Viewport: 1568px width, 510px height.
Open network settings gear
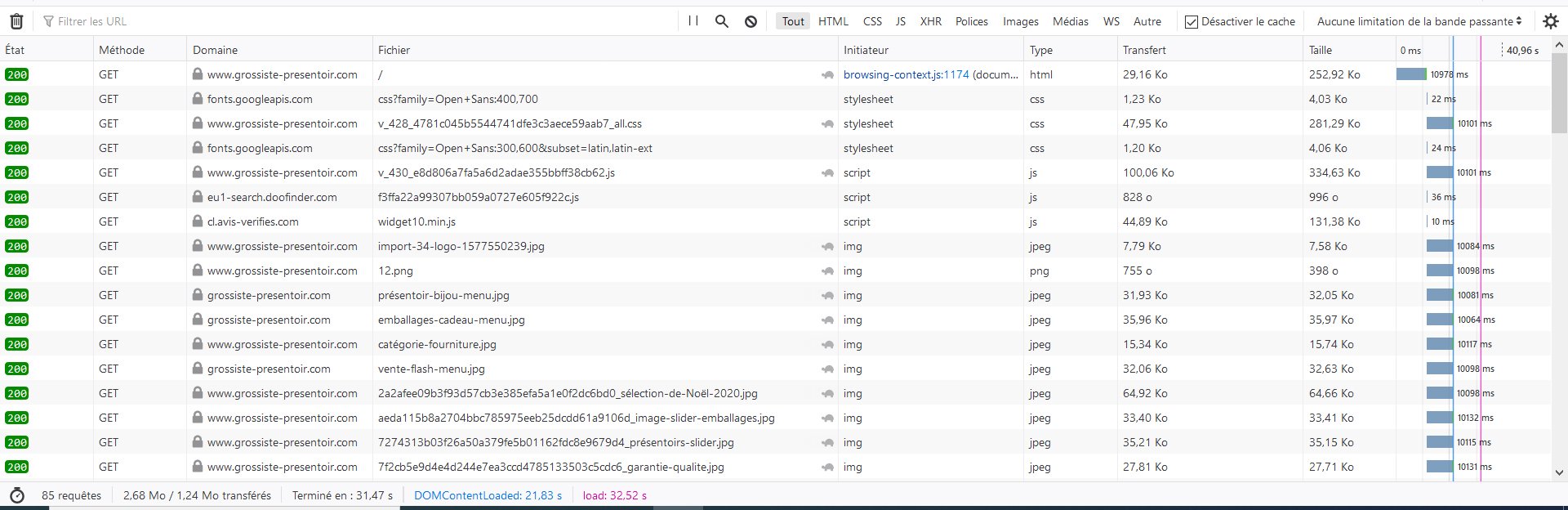pos(1551,21)
